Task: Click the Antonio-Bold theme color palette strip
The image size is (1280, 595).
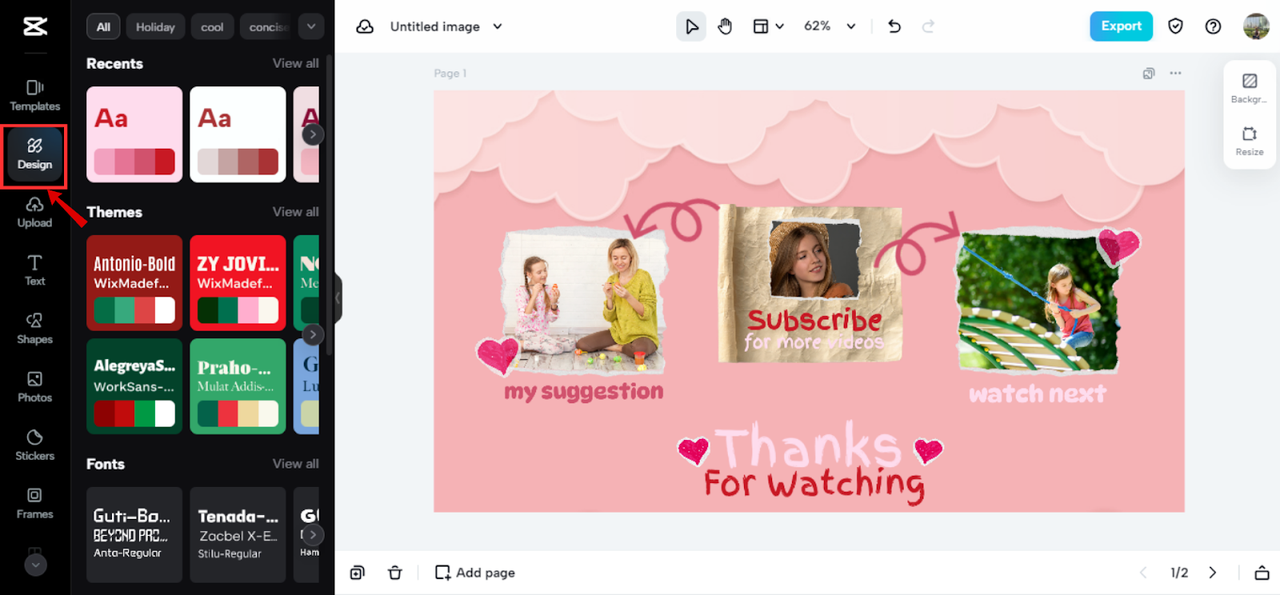Action: (135, 310)
